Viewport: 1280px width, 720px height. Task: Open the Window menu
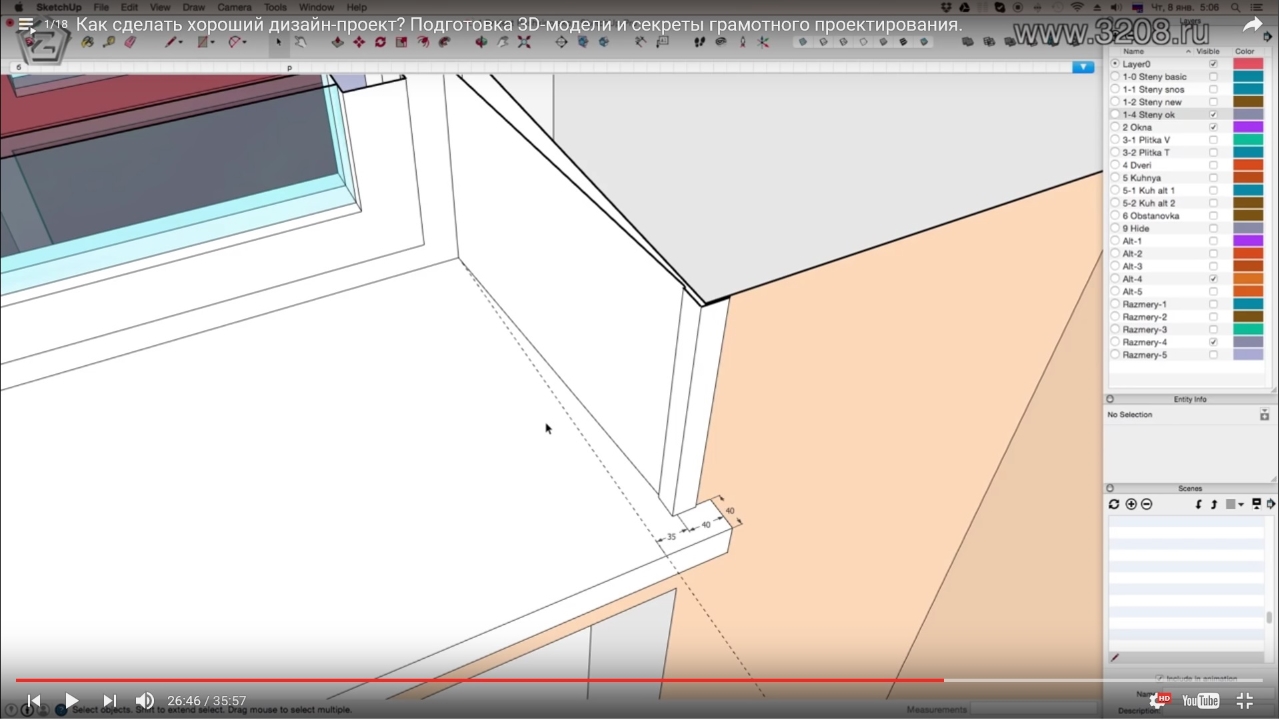coord(316,7)
